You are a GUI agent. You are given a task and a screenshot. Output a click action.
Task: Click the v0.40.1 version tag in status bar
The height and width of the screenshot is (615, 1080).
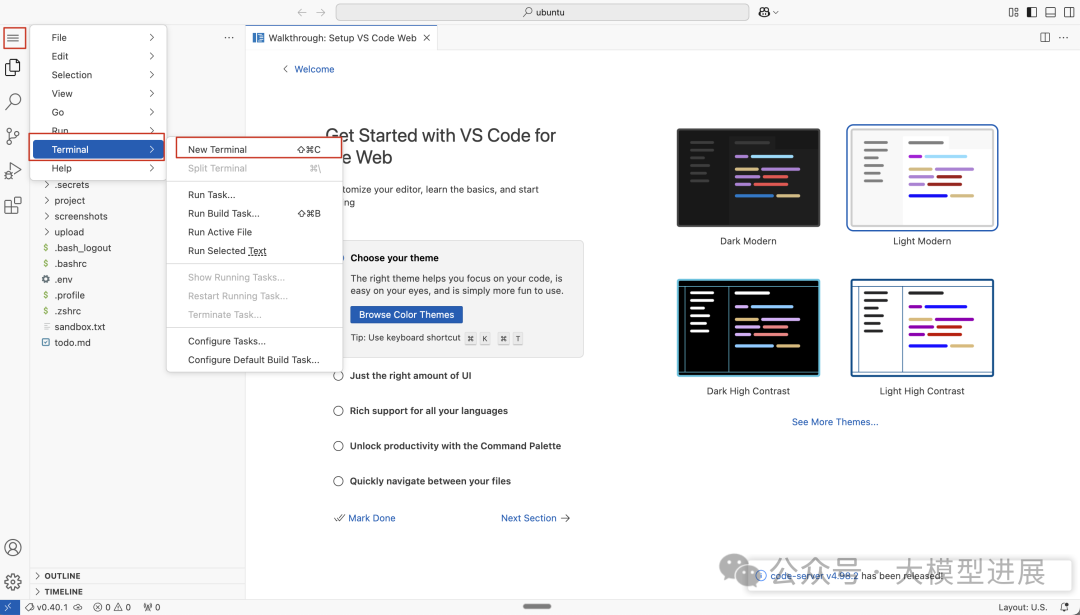point(47,607)
